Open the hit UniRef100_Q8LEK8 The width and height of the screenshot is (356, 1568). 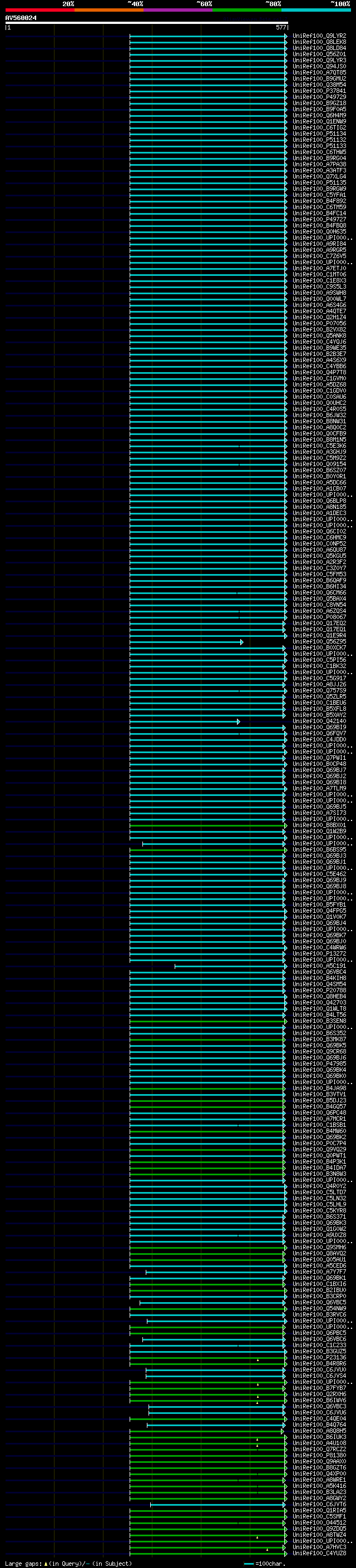(x=319, y=42)
